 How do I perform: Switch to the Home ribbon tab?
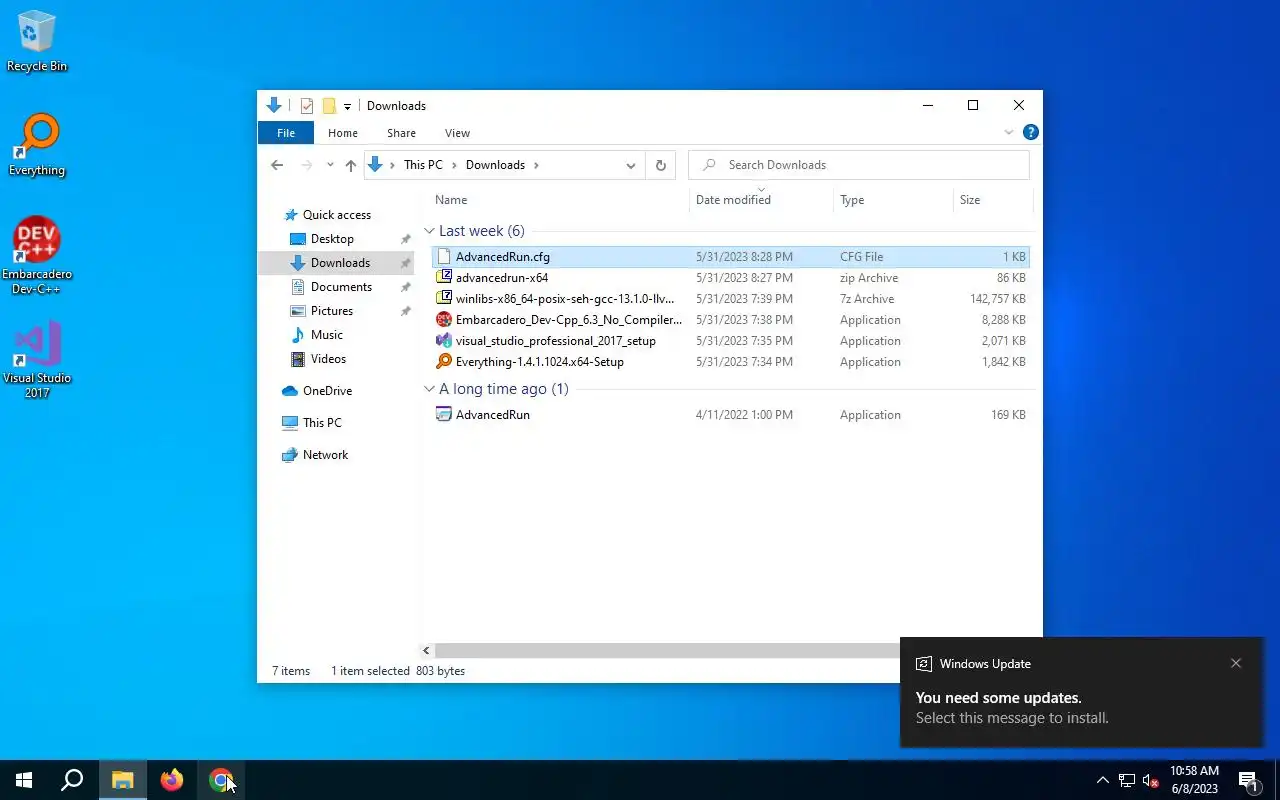pos(343,133)
